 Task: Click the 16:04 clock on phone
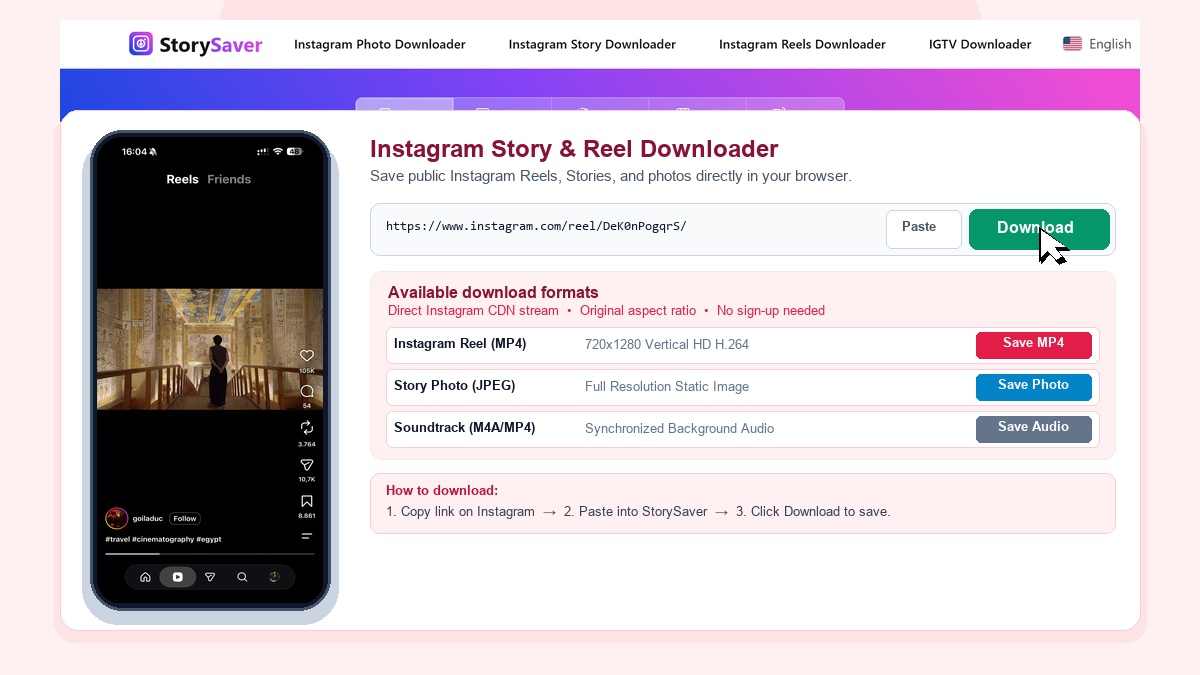[x=134, y=152]
